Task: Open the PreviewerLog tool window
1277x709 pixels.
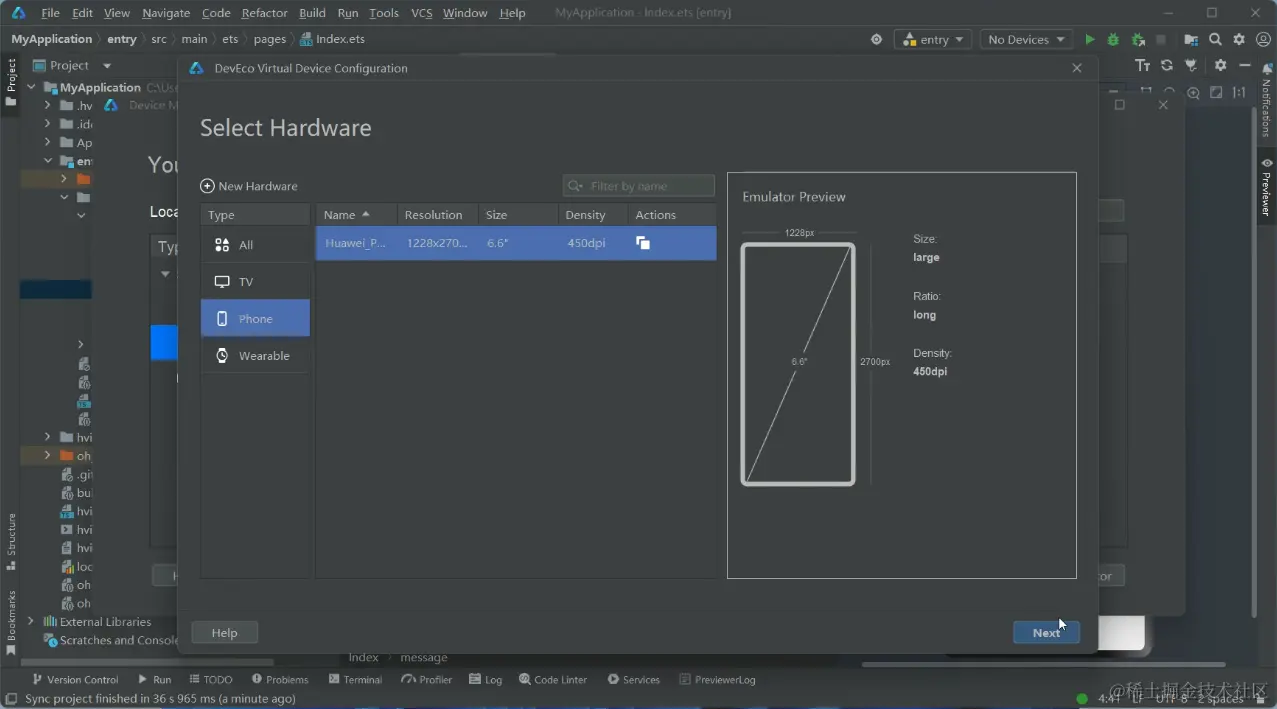Action: point(717,680)
